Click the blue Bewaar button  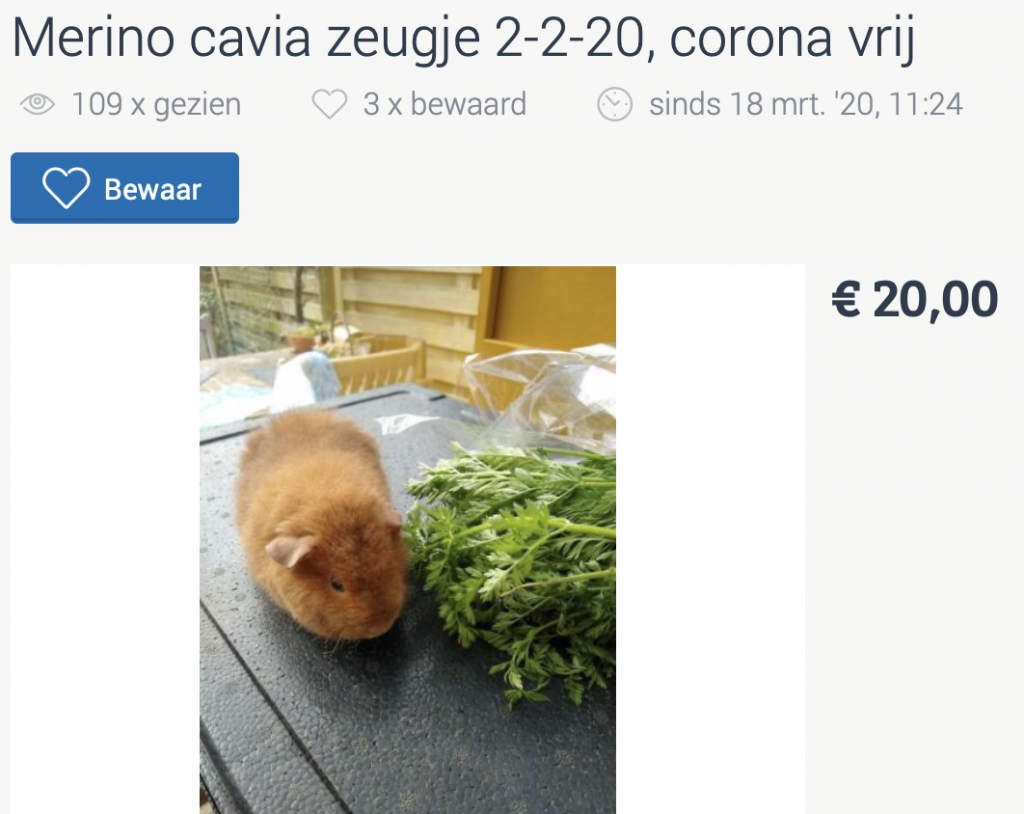pos(125,188)
